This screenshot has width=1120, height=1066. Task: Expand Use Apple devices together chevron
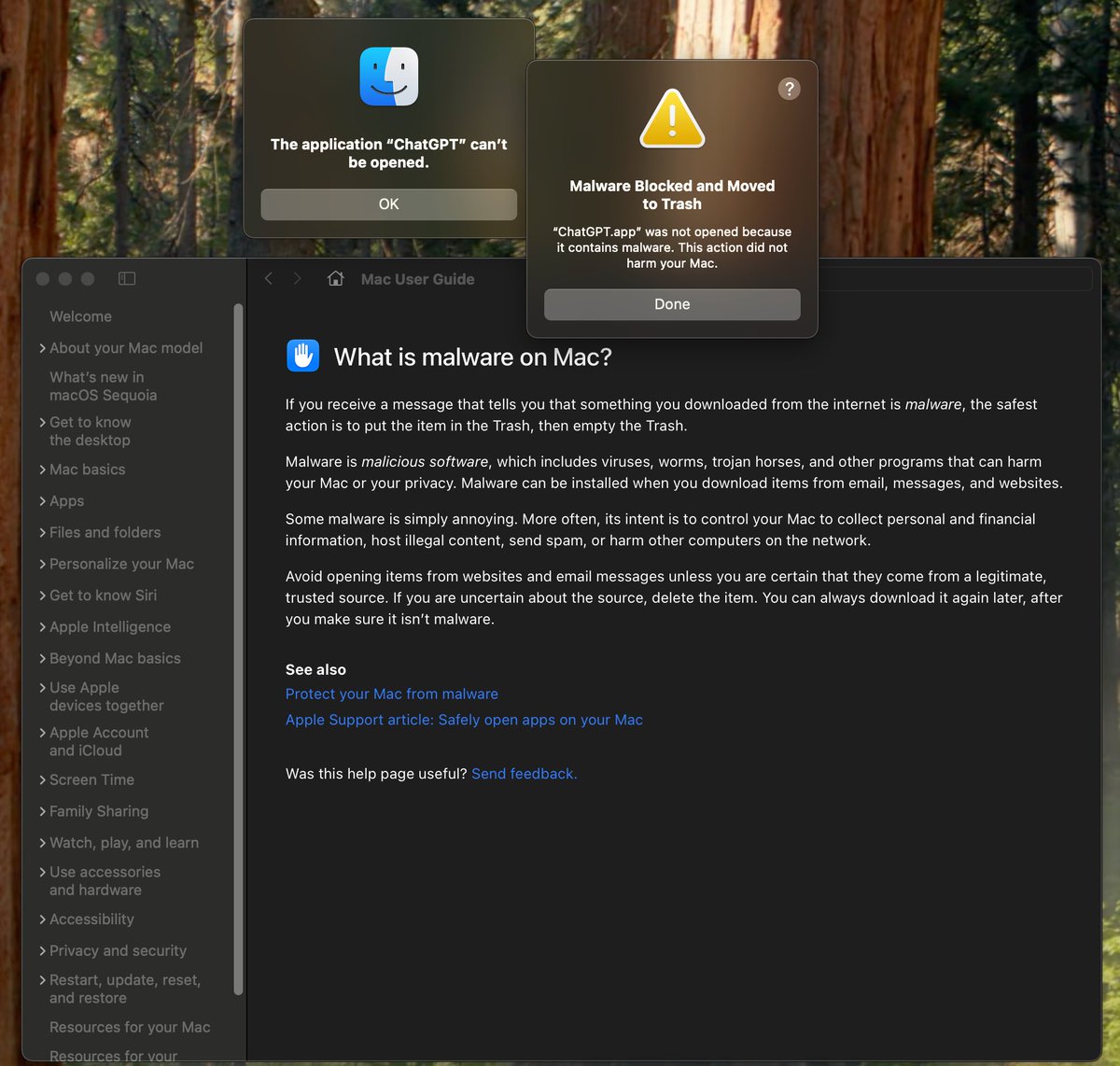43,688
